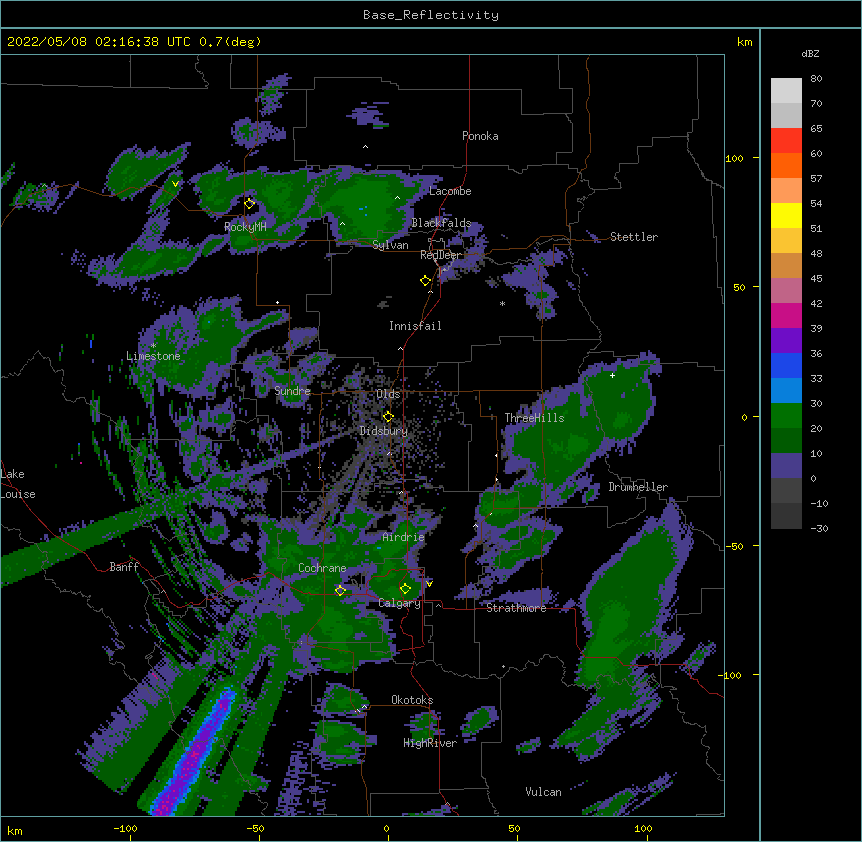The image size is (862, 842).
Task: Click the -100 tick on bottom km axis
Action: click(x=125, y=828)
